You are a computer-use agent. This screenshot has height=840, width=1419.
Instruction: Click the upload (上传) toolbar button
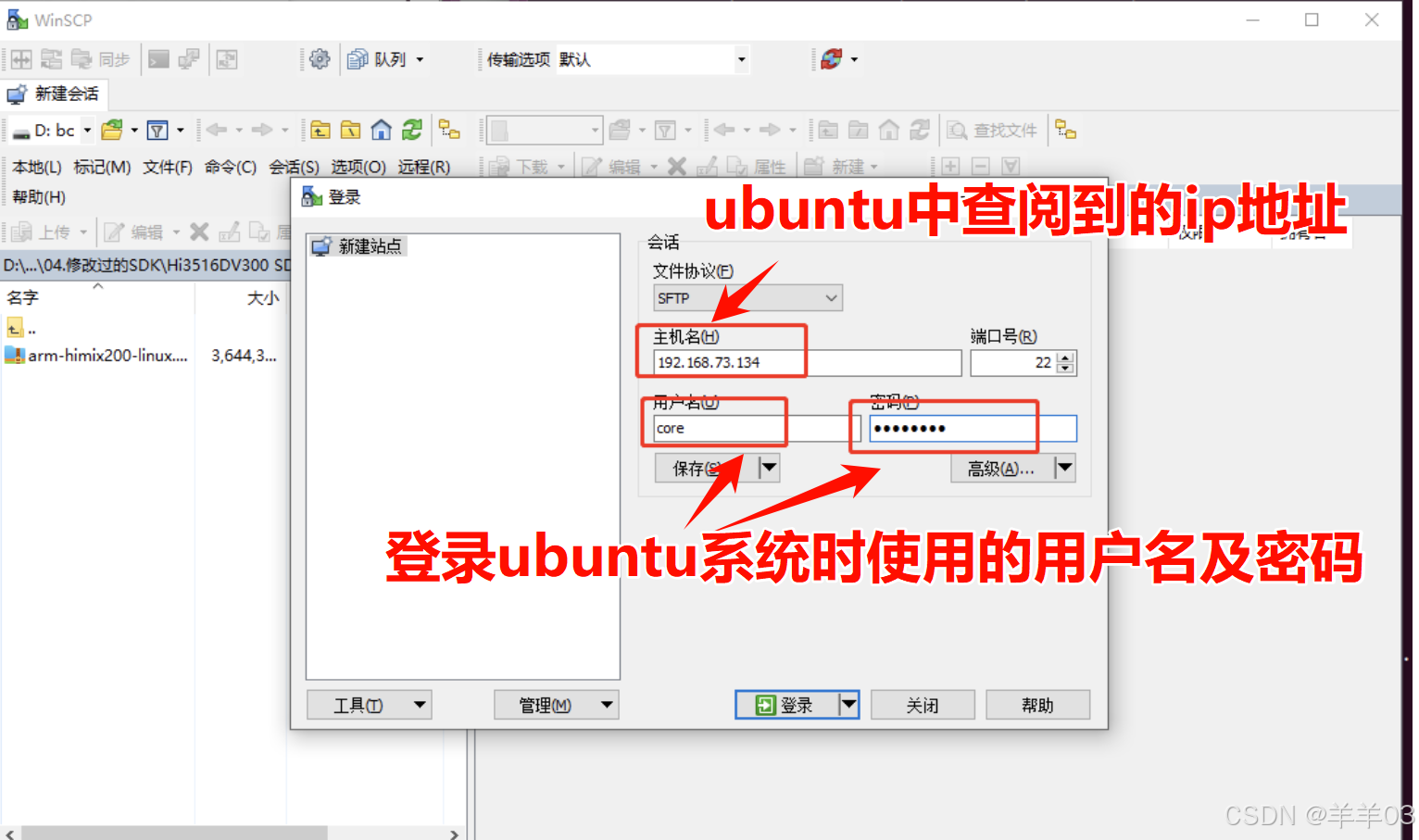click(x=42, y=232)
